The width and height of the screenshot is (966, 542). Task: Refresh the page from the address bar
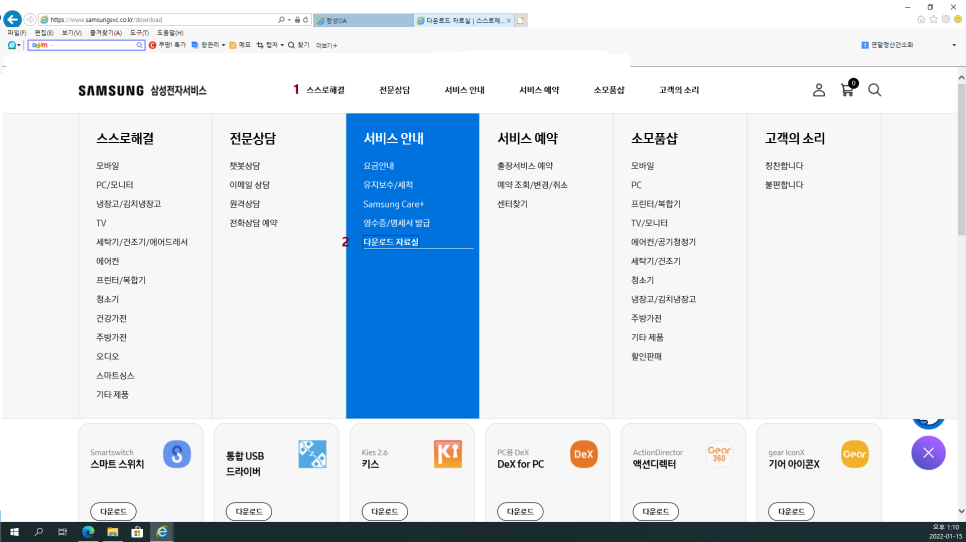tap(306, 20)
